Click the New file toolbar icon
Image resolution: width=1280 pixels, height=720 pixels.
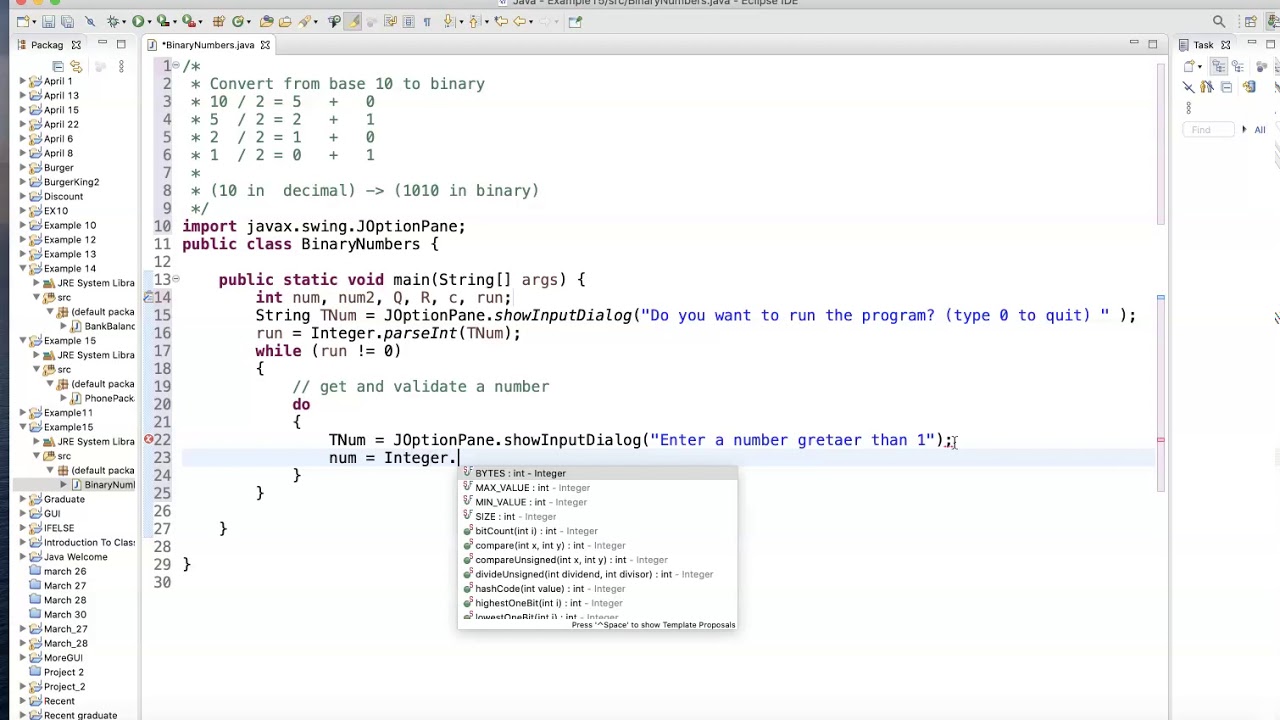tap(22, 21)
